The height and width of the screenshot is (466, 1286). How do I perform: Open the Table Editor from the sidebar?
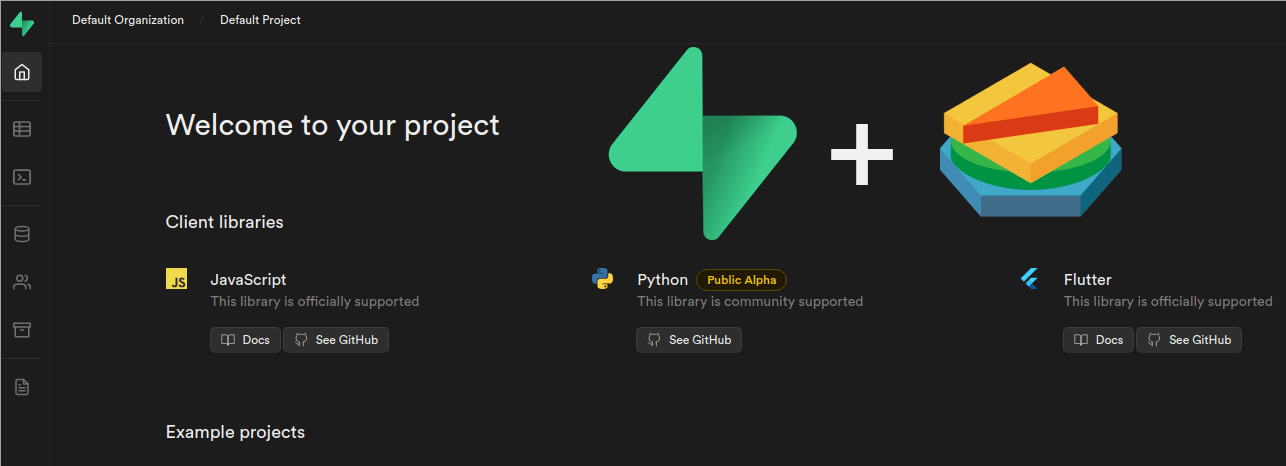[22, 129]
